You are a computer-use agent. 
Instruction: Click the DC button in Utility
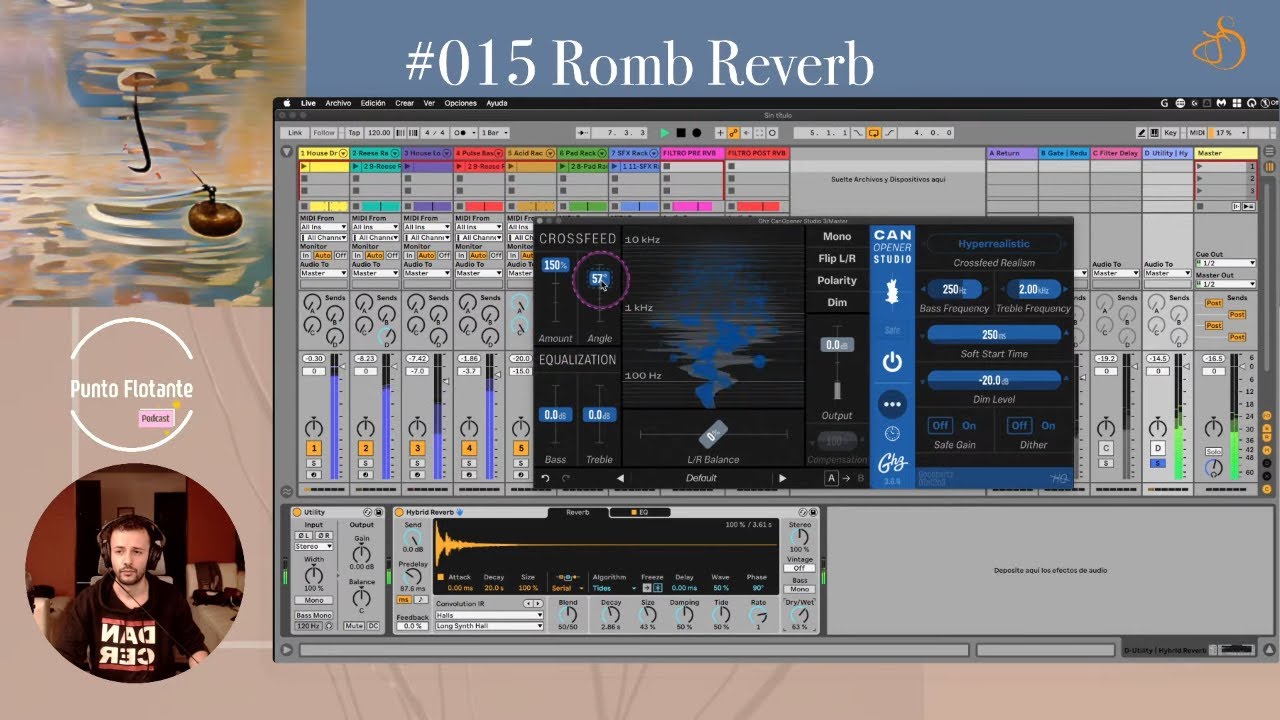click(373, 626)
